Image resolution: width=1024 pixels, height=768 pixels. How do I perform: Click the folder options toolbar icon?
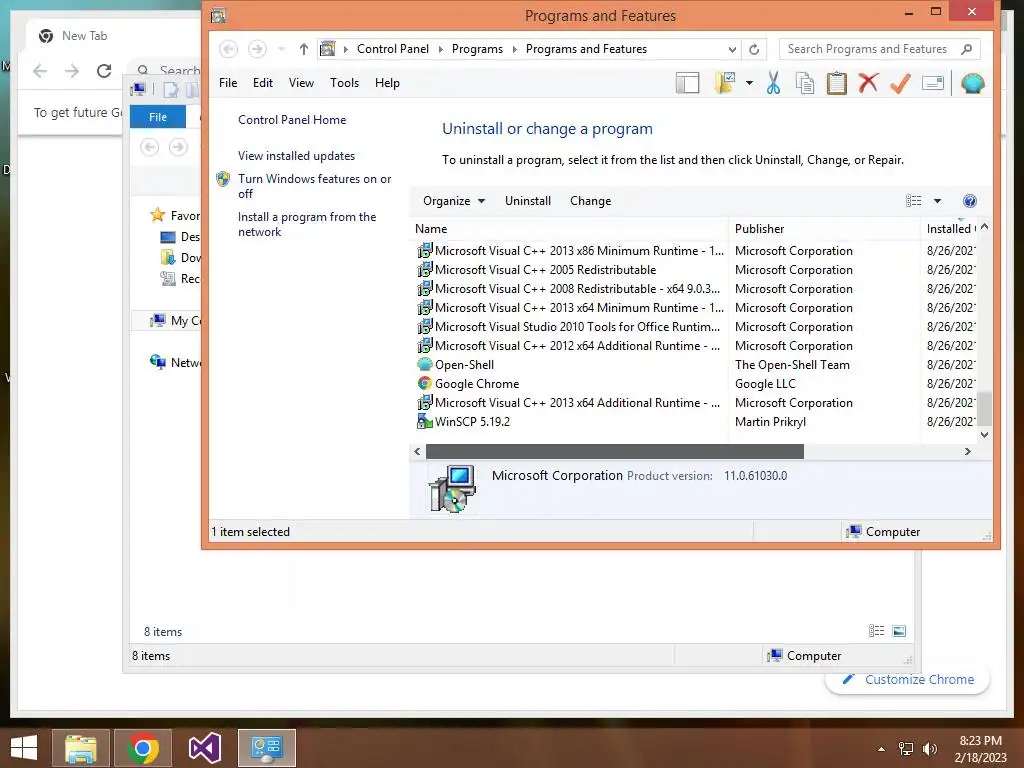[x=726, y=83]
